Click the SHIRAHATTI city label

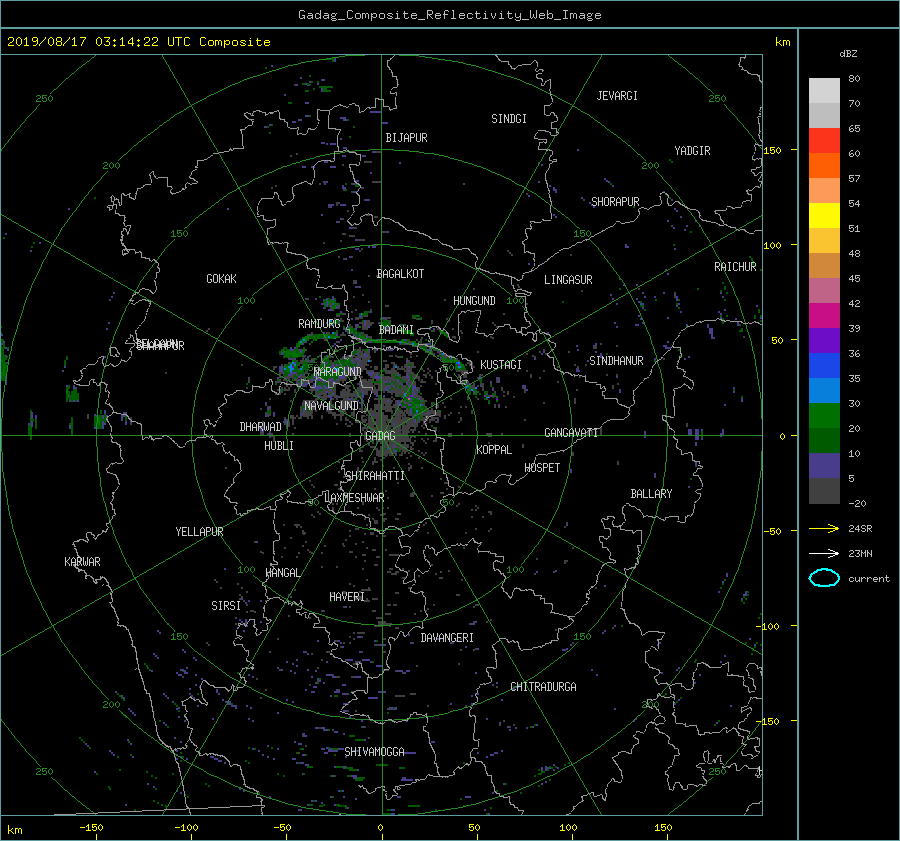(375, 476)
